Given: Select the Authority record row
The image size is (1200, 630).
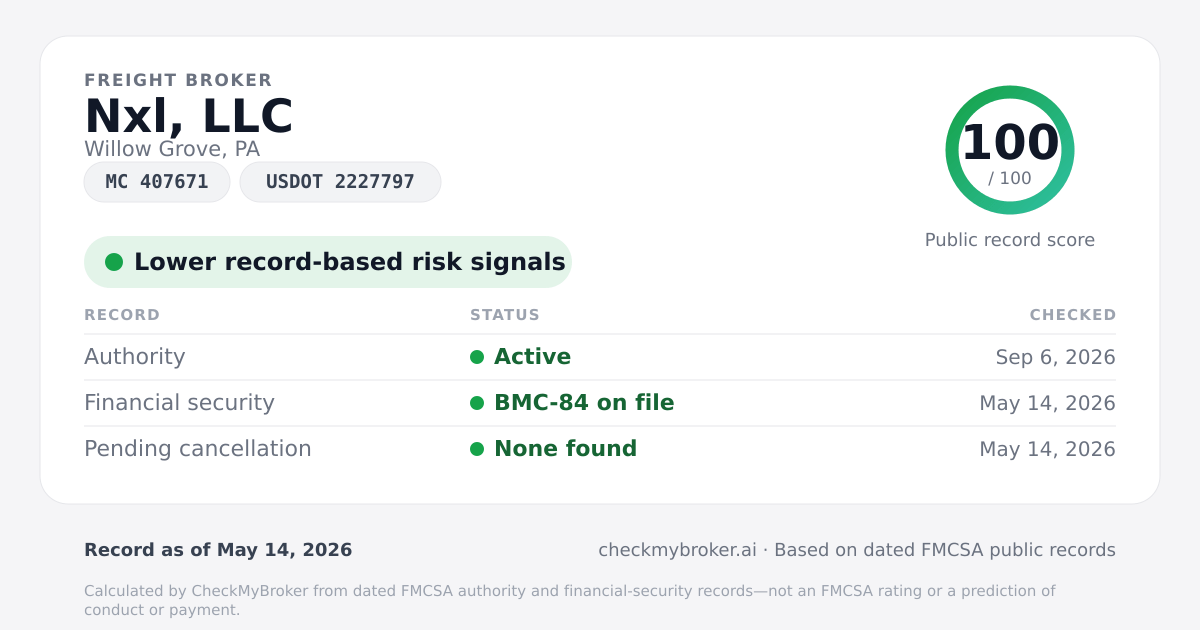Looking at the screenshot, I should [600, 357].
